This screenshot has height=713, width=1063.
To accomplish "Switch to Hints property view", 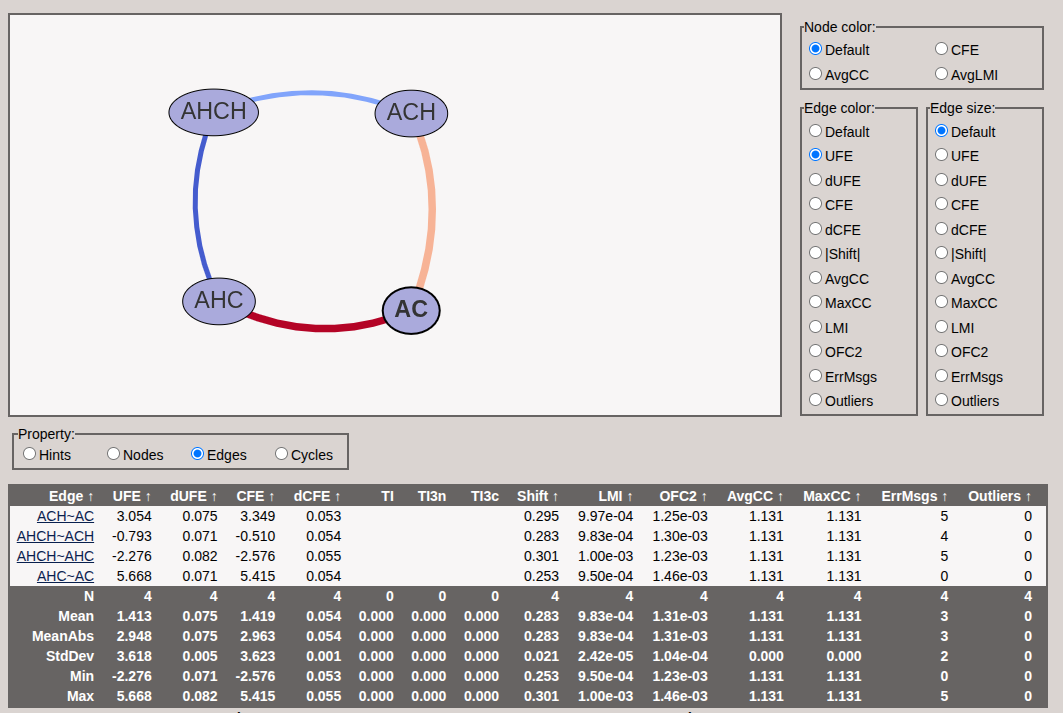I will (x=30, y=454).
